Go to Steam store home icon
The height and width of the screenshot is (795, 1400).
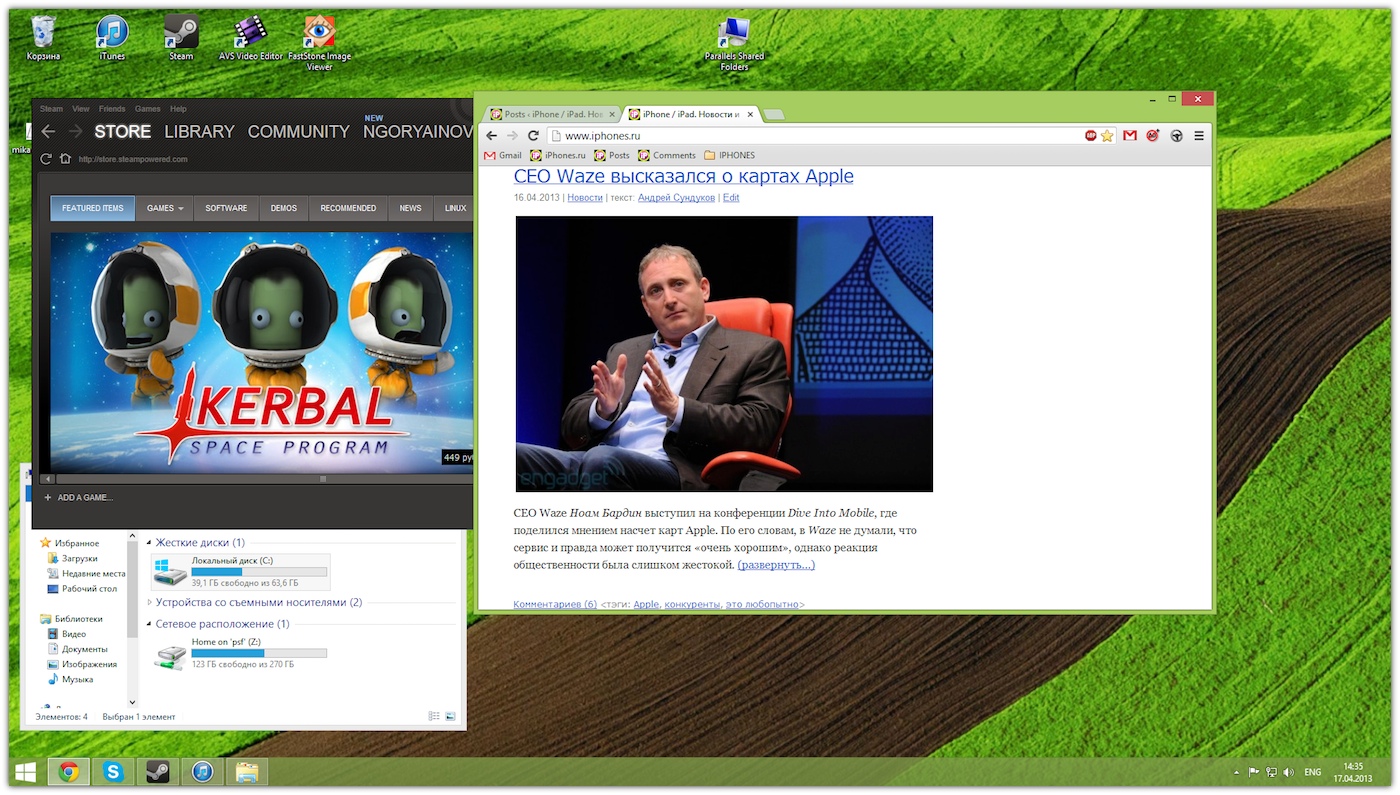point(65,159)
